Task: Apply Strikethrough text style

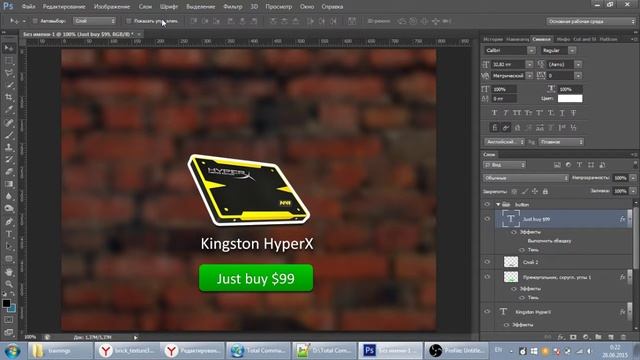Action: 573,113
